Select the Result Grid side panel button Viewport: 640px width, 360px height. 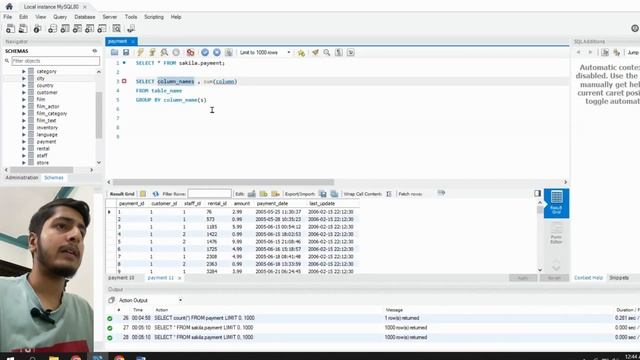556,203
